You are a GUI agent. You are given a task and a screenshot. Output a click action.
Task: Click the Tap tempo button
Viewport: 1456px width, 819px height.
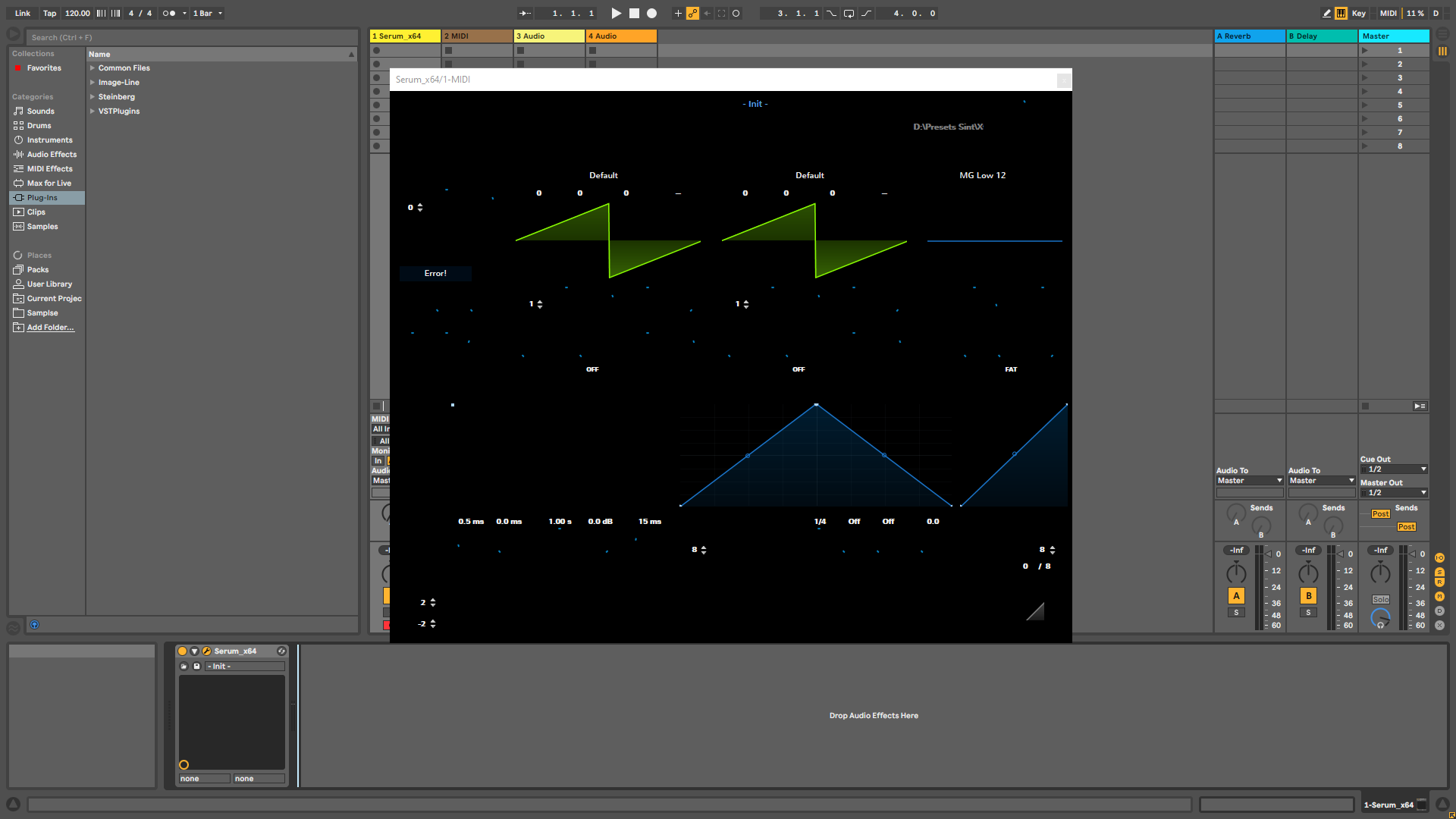tap(49, 13)
